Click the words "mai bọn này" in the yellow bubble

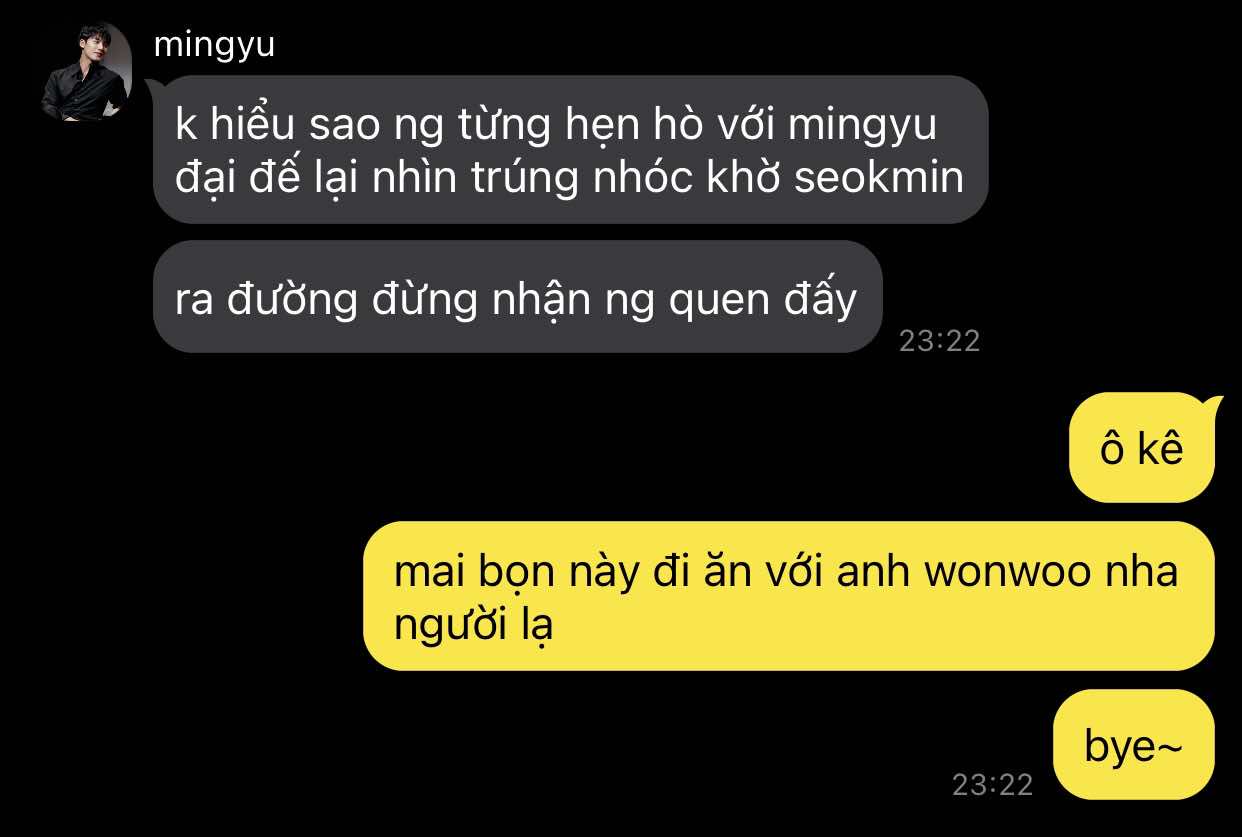[x=515, y=575]
